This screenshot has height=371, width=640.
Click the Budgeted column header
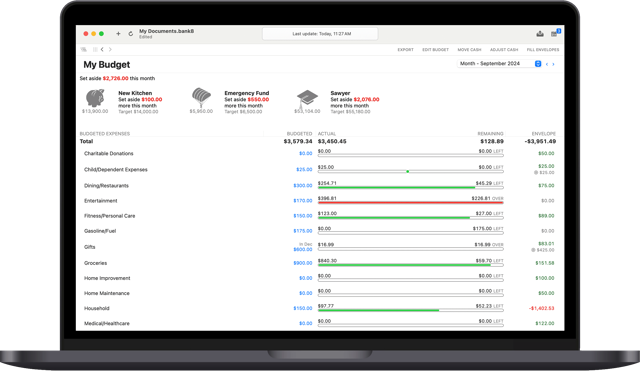[299, 133]
